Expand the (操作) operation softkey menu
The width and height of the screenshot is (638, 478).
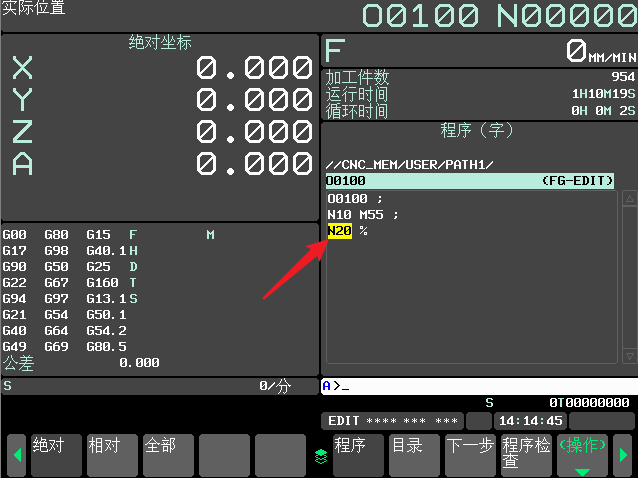pyautogui.click(x=581, y=455)
